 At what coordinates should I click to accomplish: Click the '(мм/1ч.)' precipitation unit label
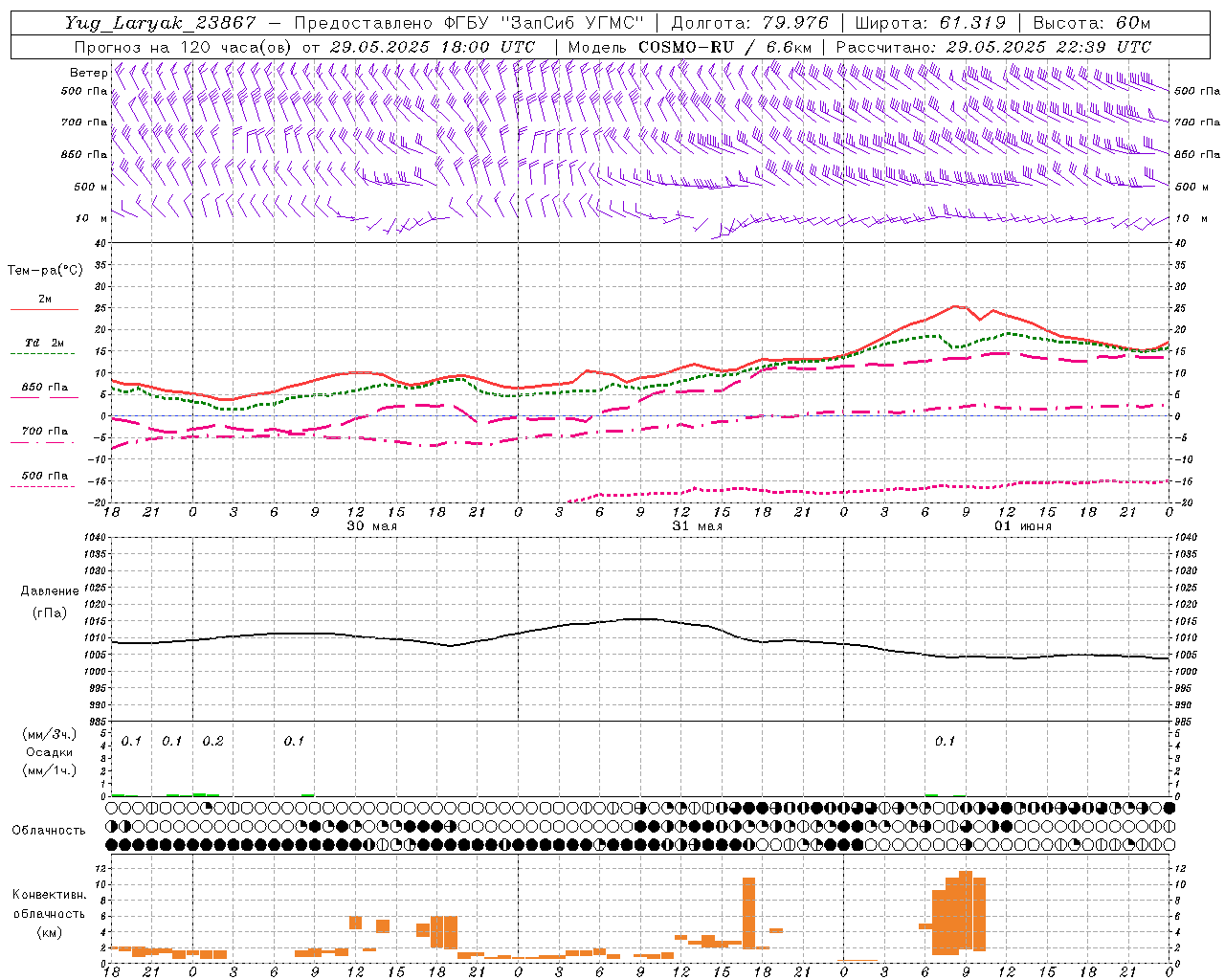pyautogui.click(x=50, y=770)
